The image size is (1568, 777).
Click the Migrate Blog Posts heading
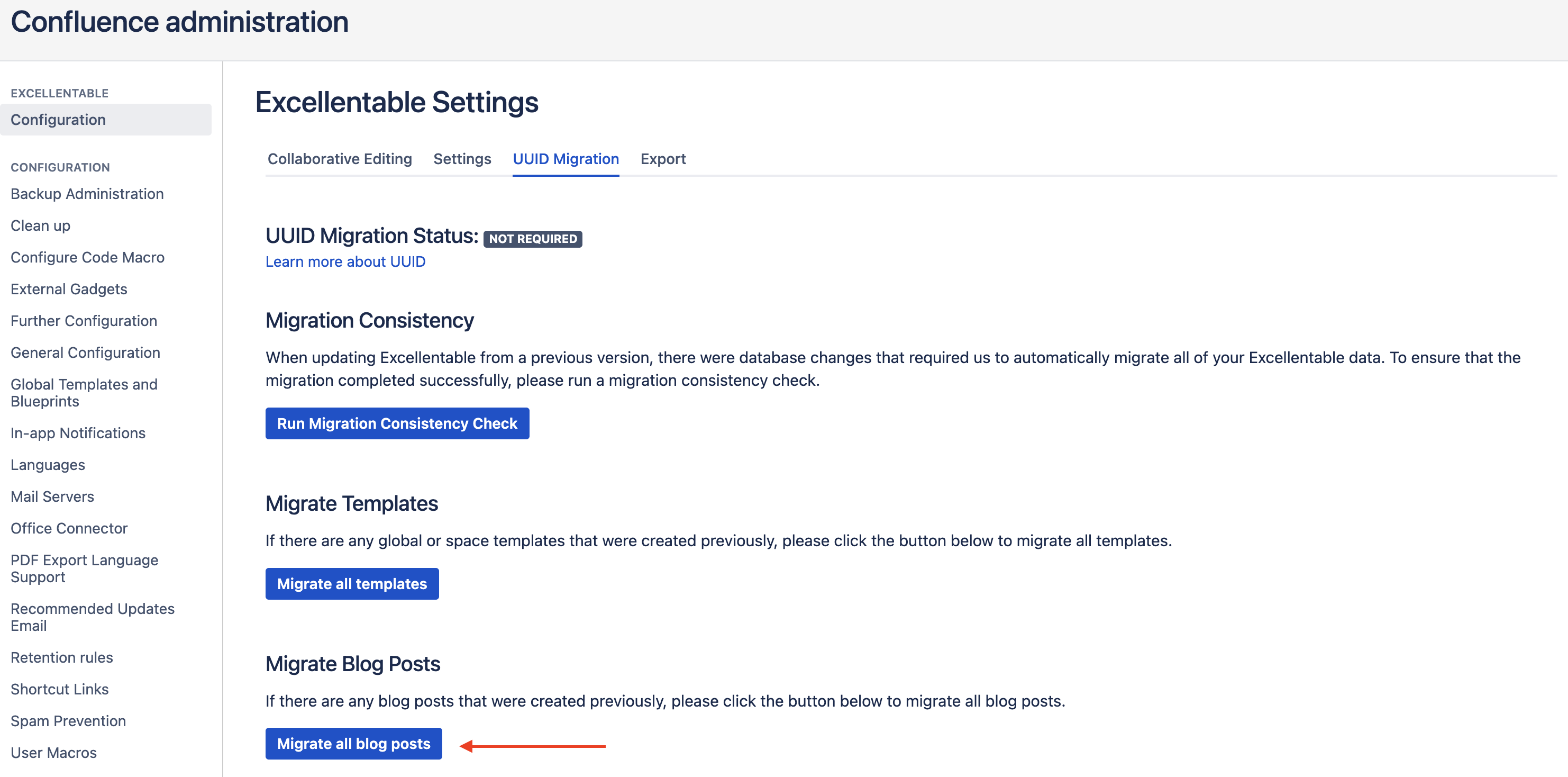pyautogui.click(x=352, y=663)
